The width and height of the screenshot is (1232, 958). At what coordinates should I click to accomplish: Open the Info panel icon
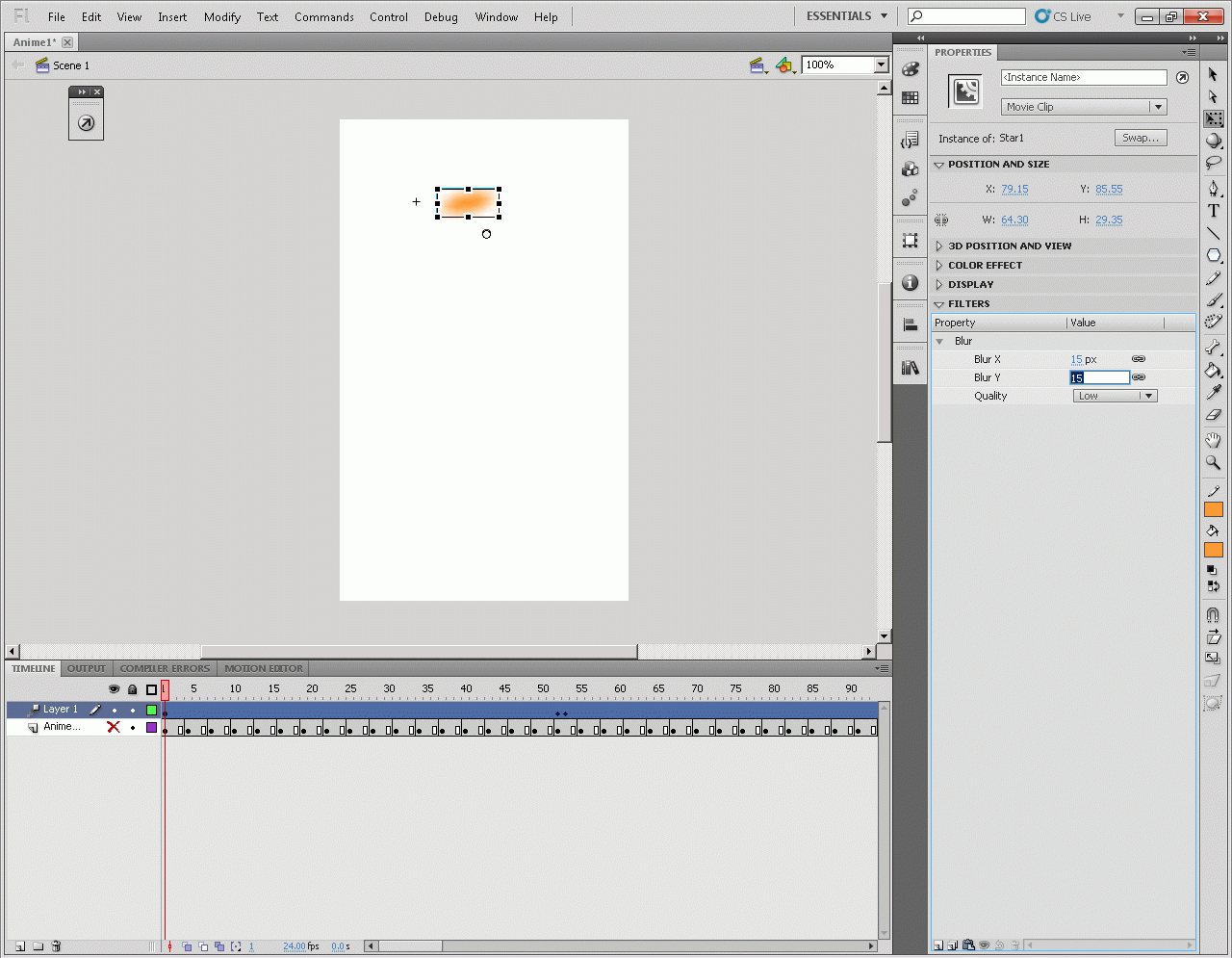click(x=910, y=283)
